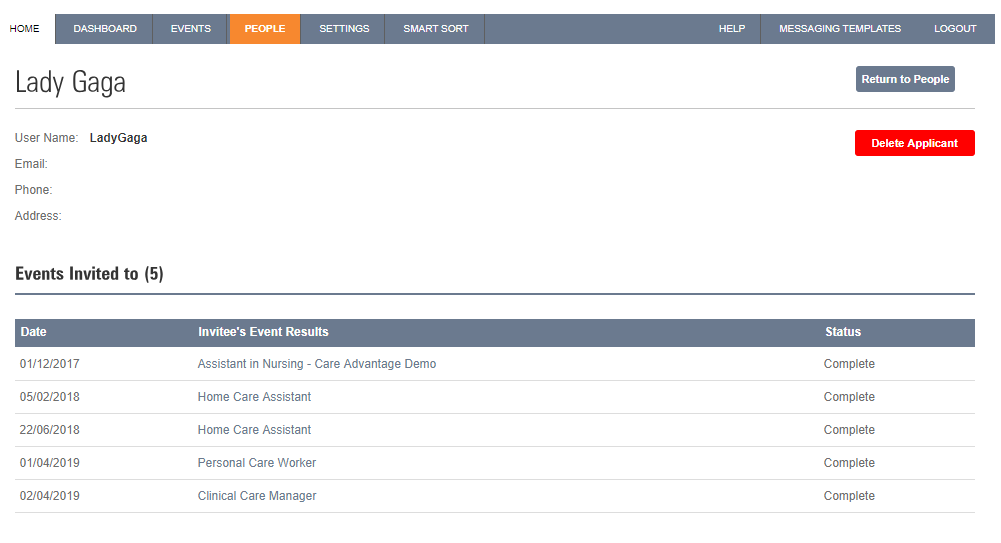Click the Email: label

click(31, 164)
